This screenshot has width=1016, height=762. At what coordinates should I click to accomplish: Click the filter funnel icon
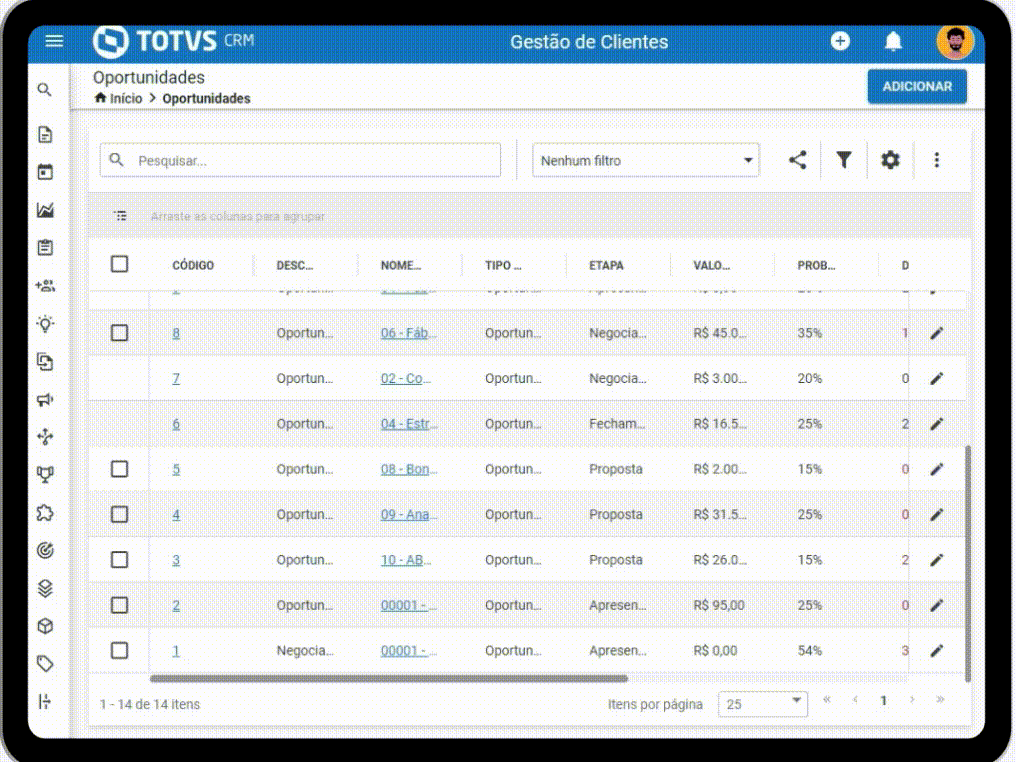tap(844, 160)
